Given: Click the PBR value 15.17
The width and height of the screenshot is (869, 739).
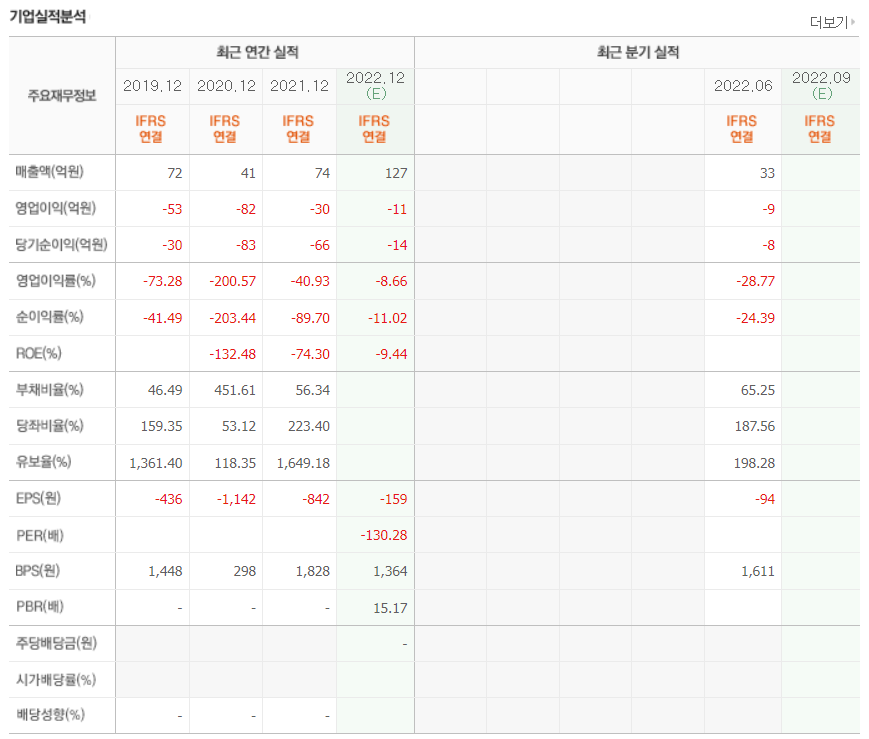Looking at the screenshot, I should point(391,609).
